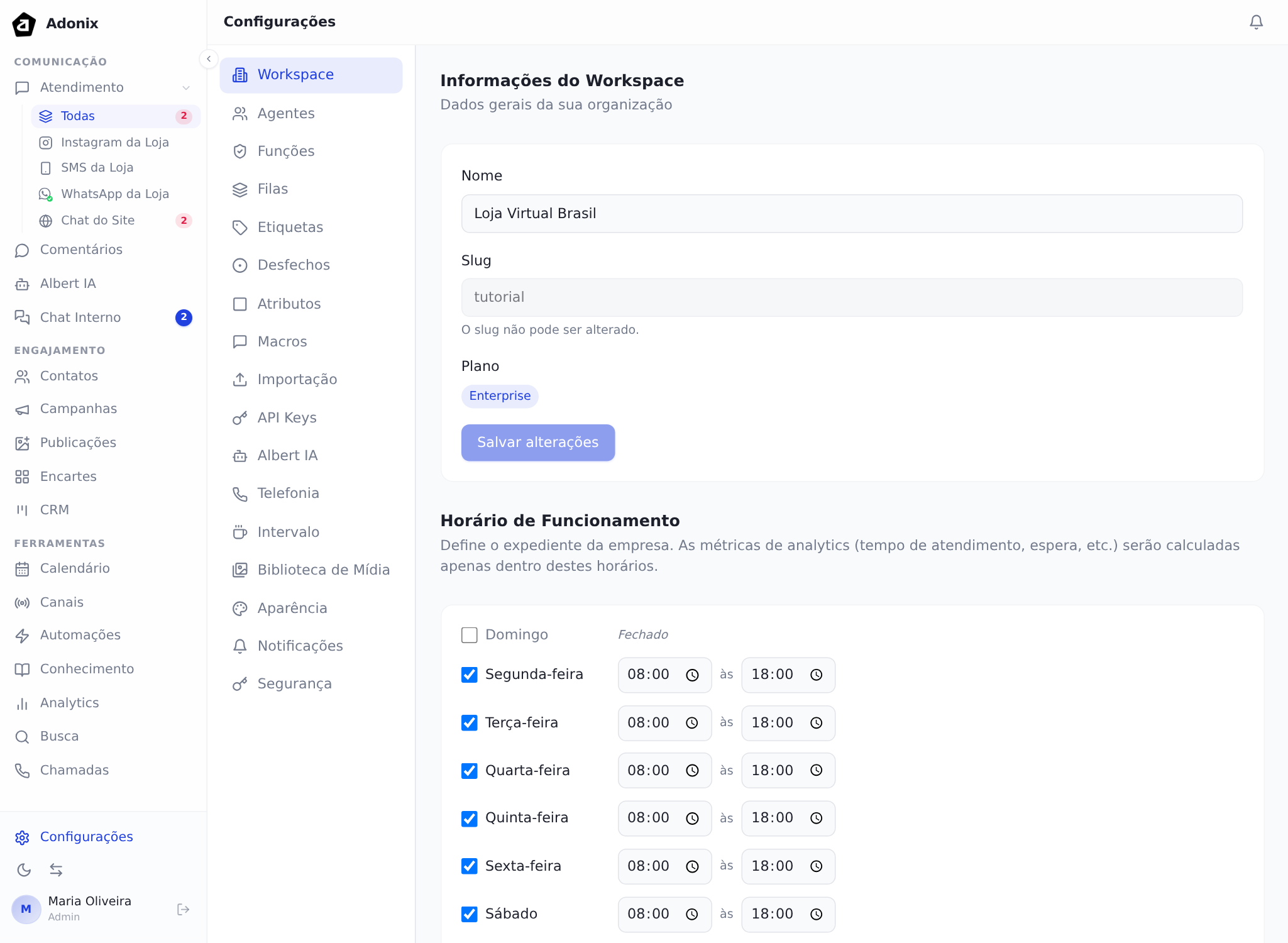This screenshot has width=1288, height=943.
Task: Click the Salvar alterações button
Action: point(538,443)
